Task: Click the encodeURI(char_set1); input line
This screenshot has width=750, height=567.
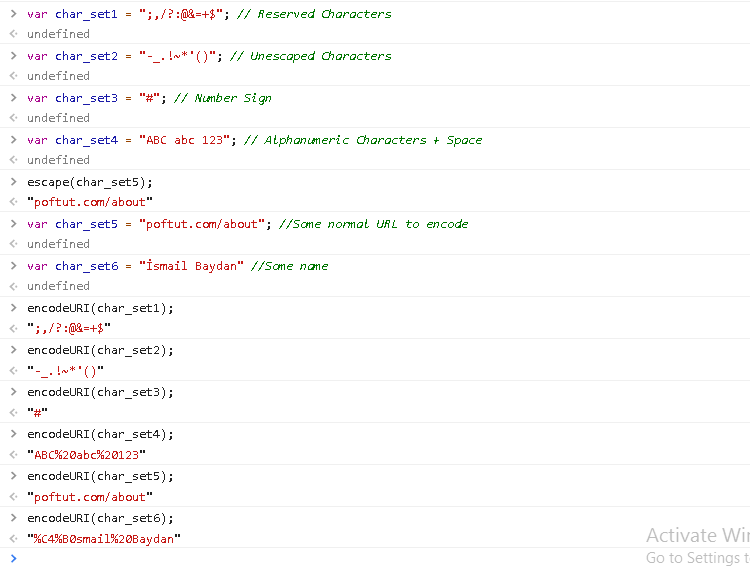Action: [100, 308]
